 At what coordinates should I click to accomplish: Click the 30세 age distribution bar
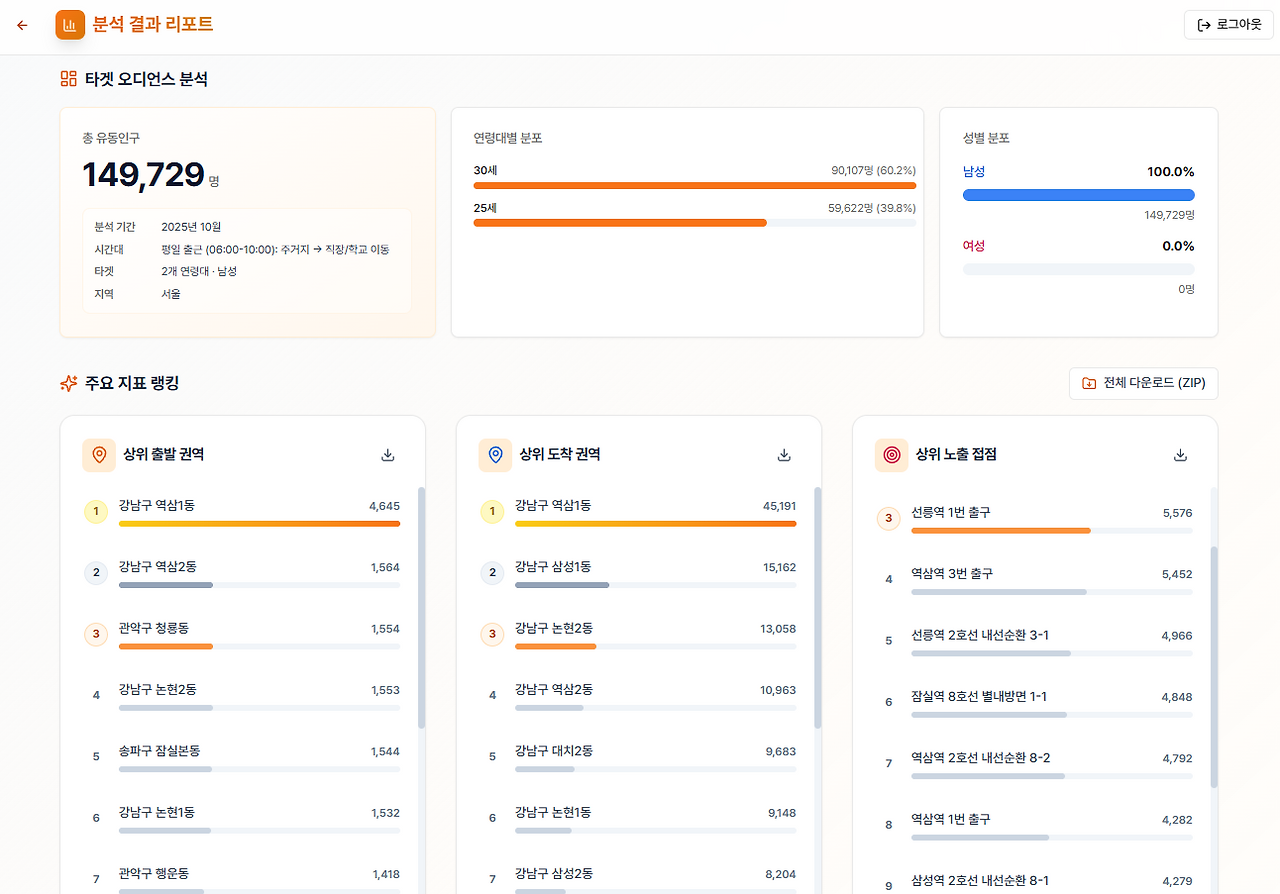click(x=695, y=185)
